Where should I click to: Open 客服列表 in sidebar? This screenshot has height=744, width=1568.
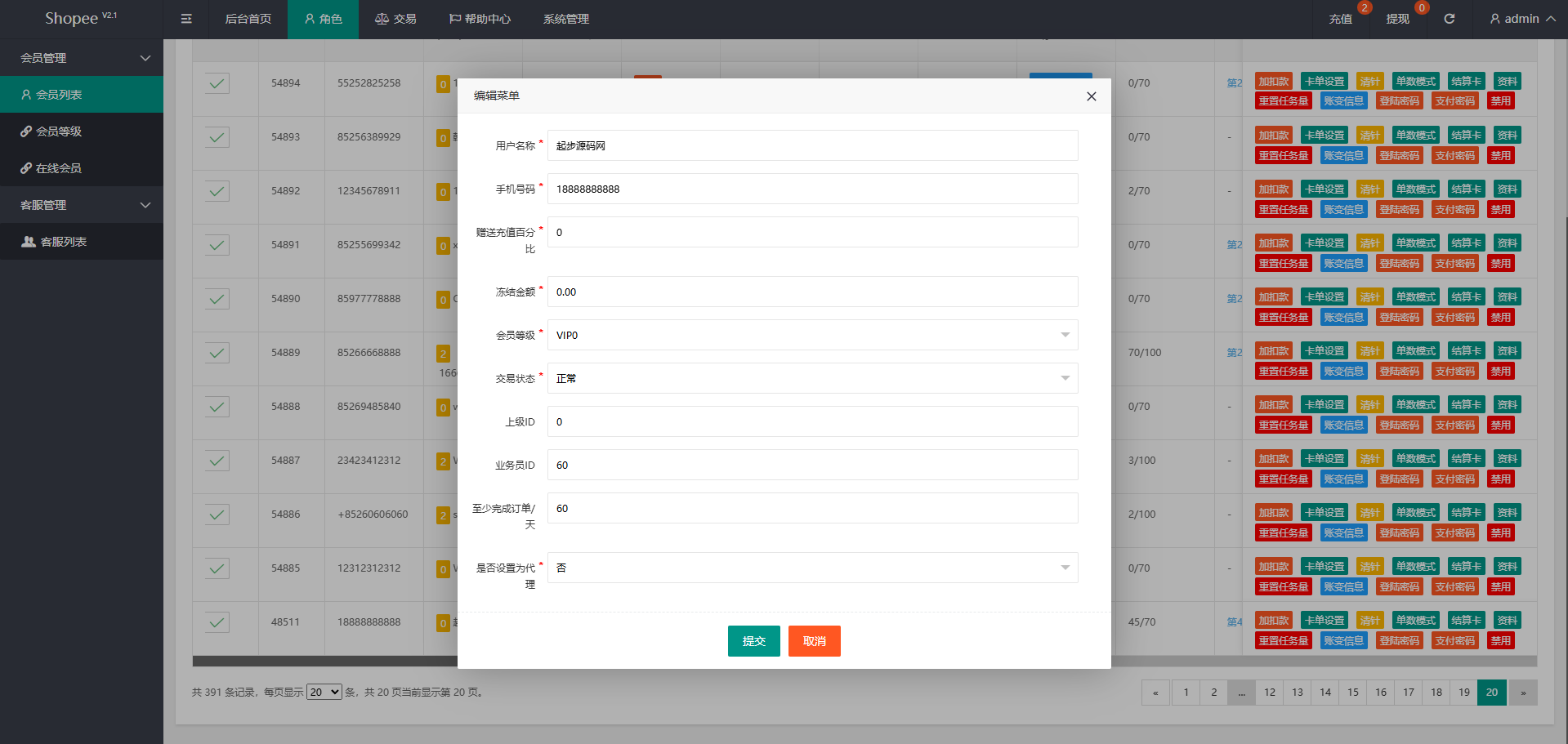82,242
